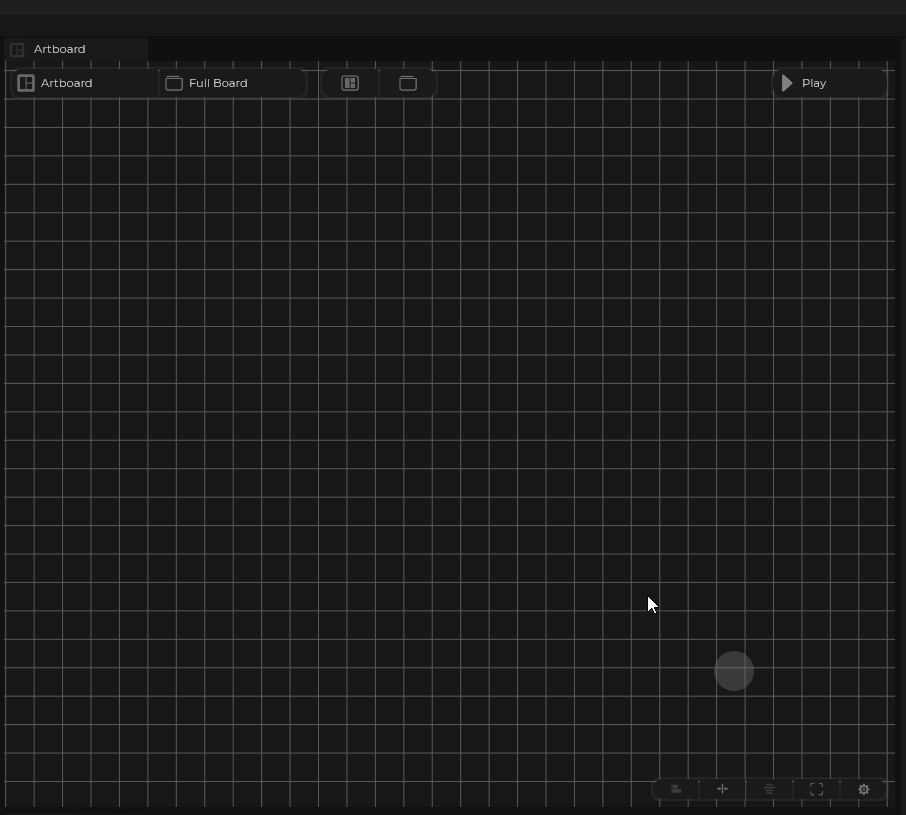
Task: Toggle the icon-only artboard layout button
Action: [350, 83]
